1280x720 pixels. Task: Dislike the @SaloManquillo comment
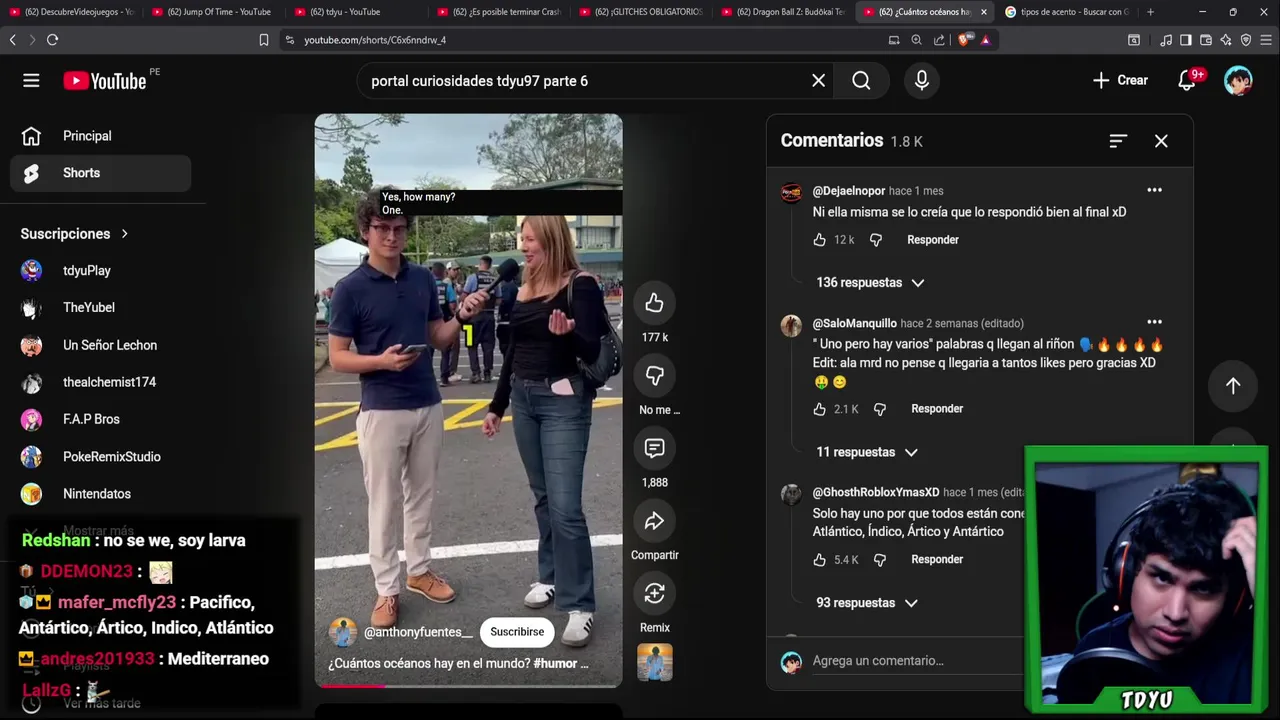coord(880,409)
